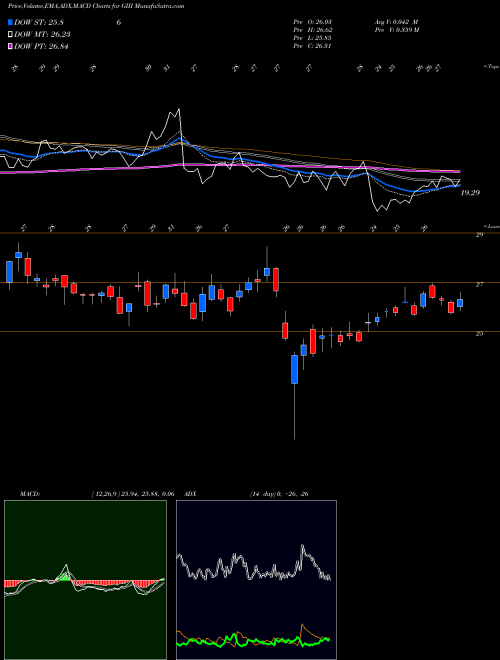Click the blue DOW ST legend swatch
Viewport: 500px width, 660px height.
(10, 22)
